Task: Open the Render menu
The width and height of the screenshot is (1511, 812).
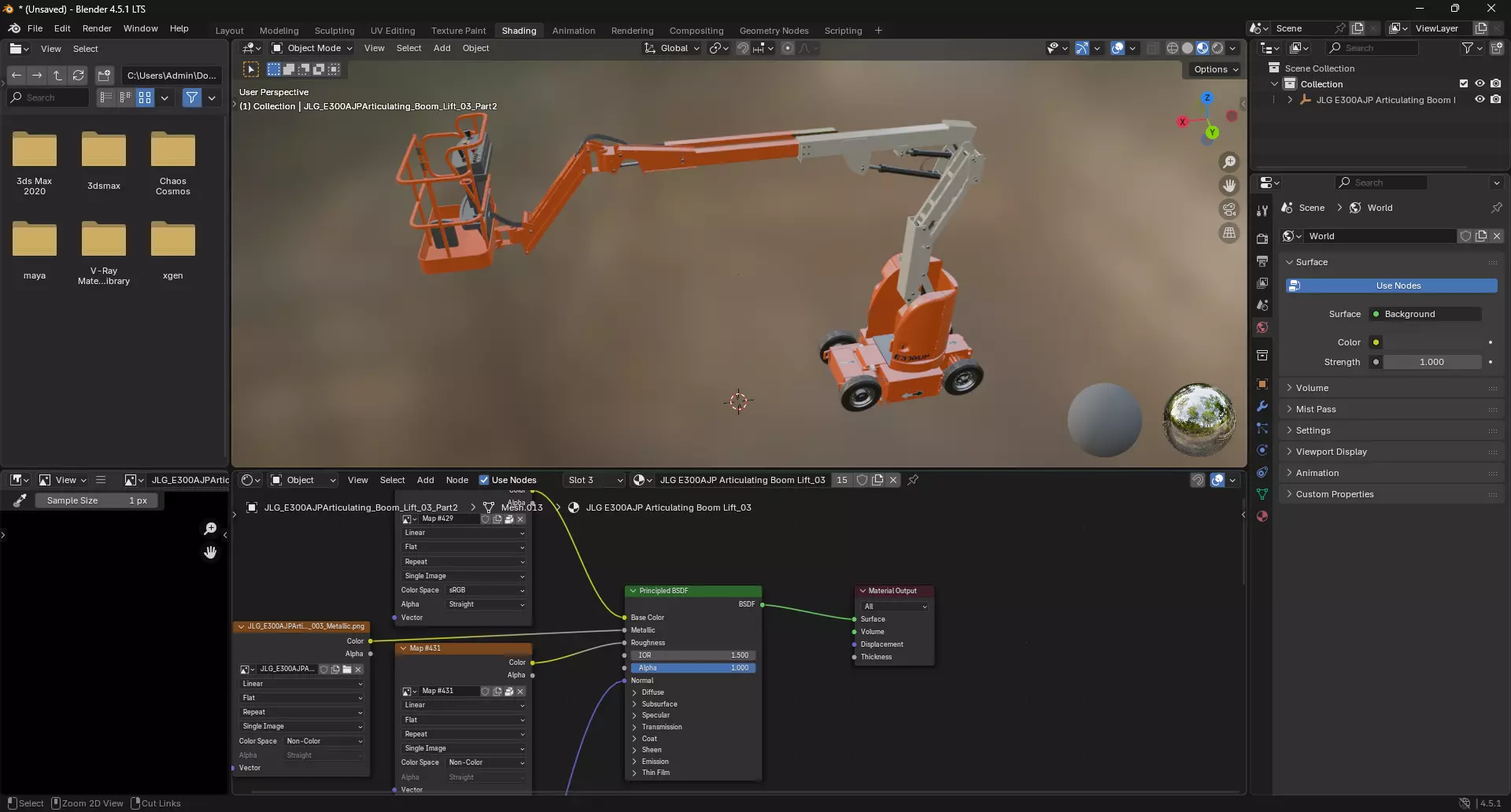Action: tap(97, 28)
